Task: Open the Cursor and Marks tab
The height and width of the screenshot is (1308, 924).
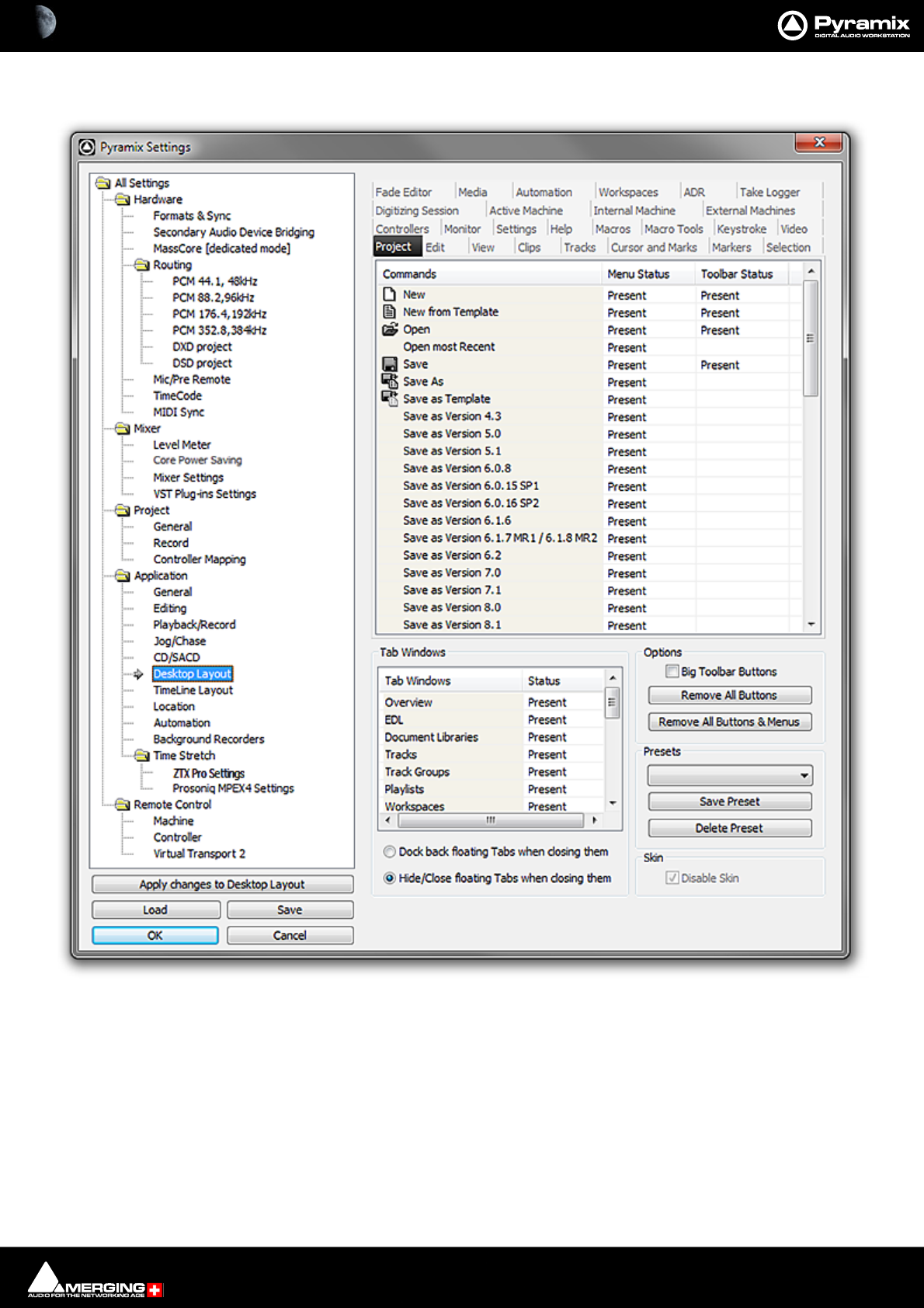Action: coord(654,247)
